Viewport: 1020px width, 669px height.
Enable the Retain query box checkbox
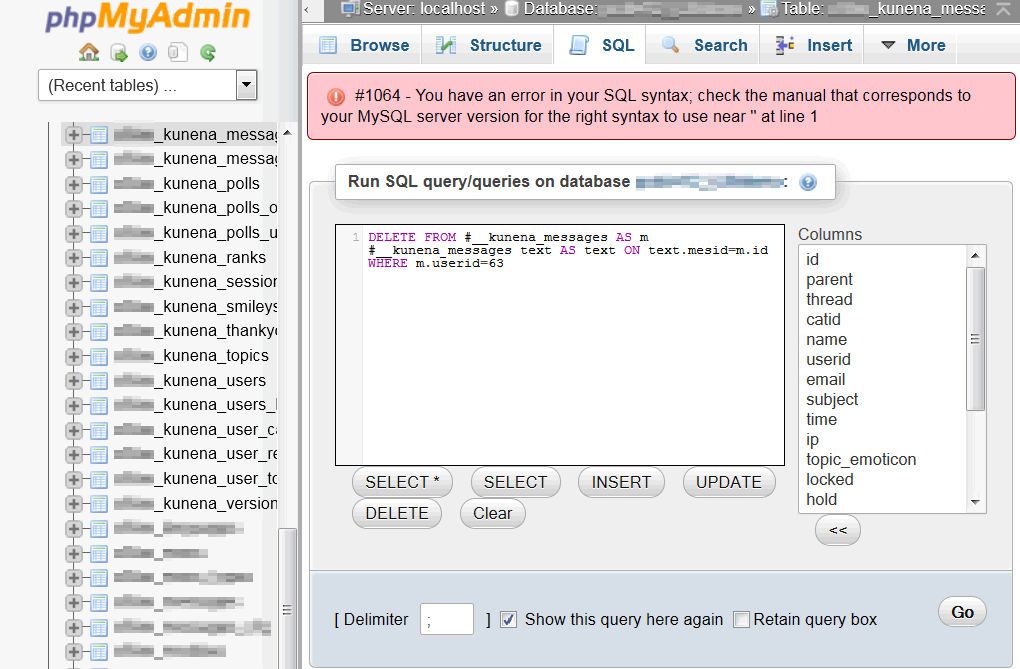741,620
